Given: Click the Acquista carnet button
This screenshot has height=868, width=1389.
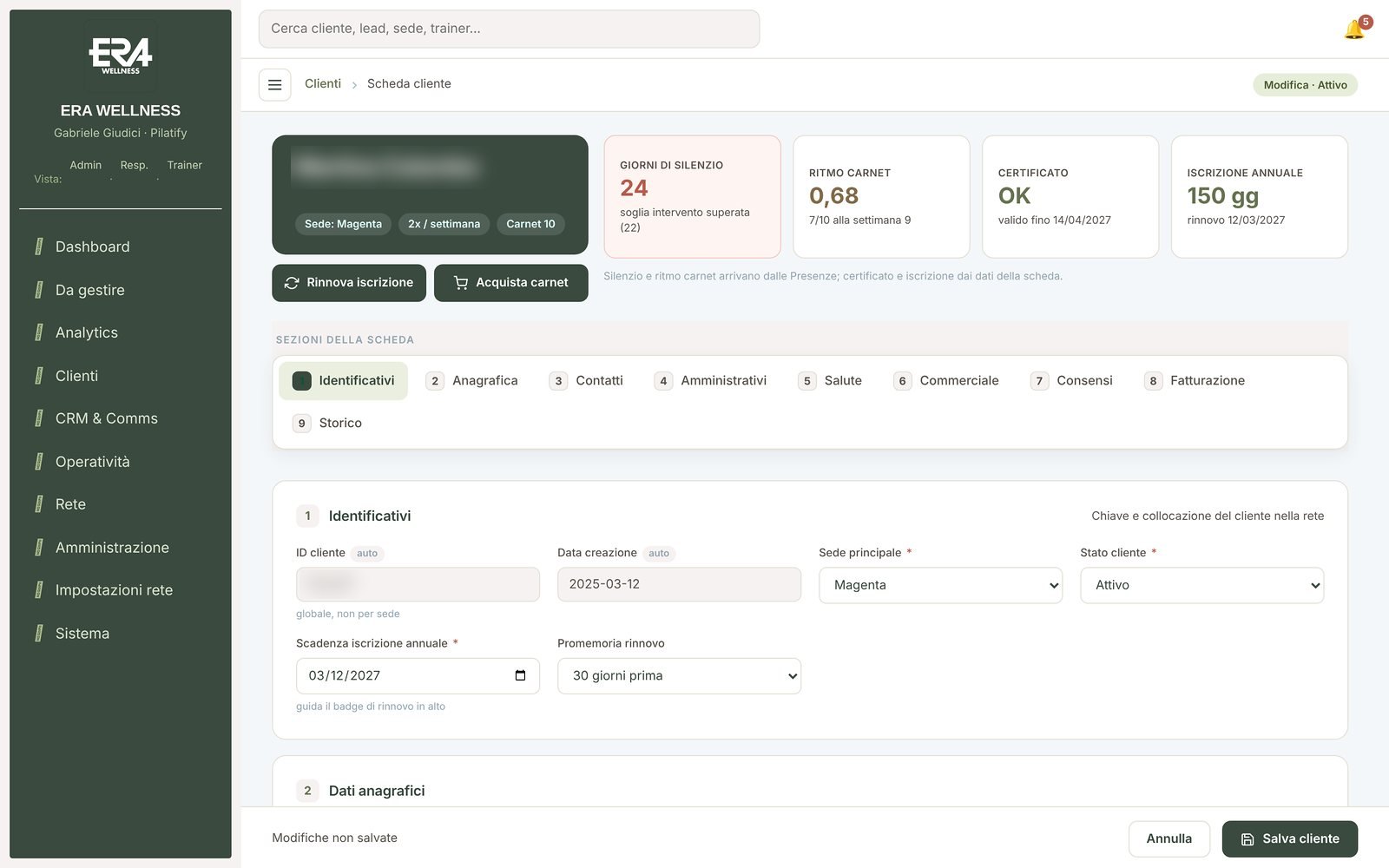Looking at the screenshot, I should (510, 283).
